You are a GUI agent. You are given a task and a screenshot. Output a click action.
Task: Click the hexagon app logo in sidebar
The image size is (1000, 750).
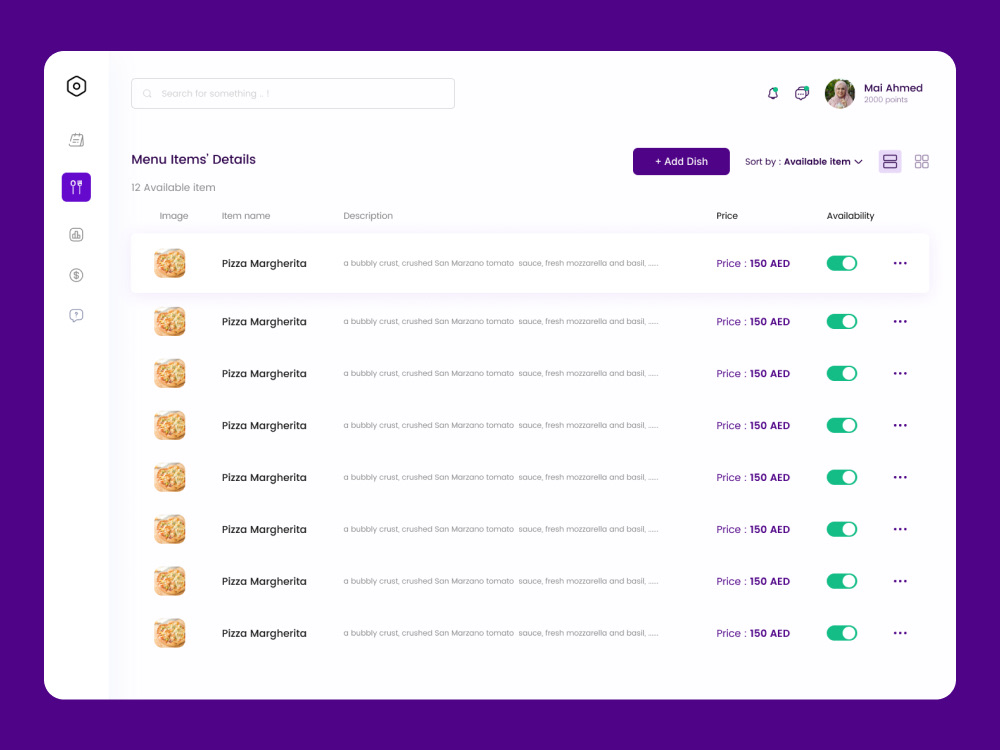pos(76,86)
